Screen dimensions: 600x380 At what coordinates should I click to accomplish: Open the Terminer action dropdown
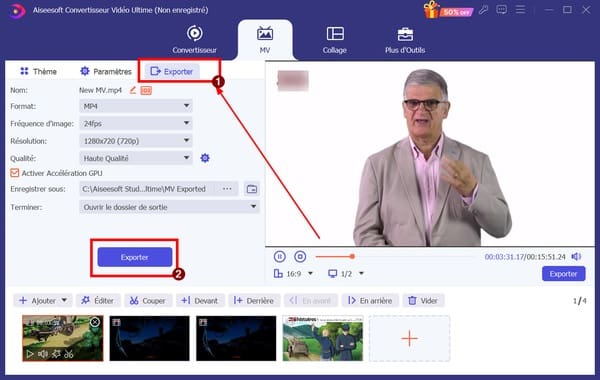(x=170, y=207)
